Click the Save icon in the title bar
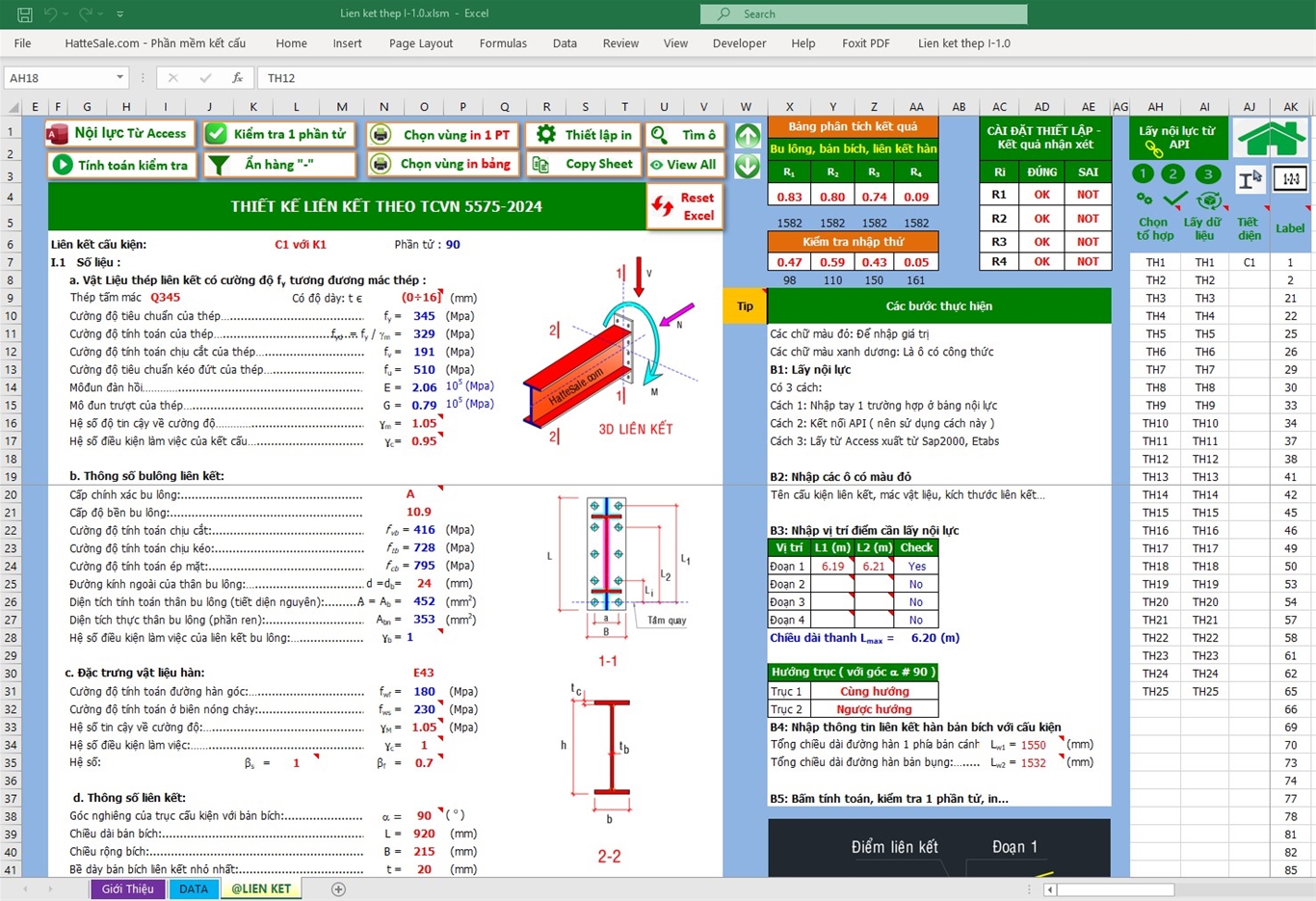This screenshot has width=1316, height=901. coord(25,14)
